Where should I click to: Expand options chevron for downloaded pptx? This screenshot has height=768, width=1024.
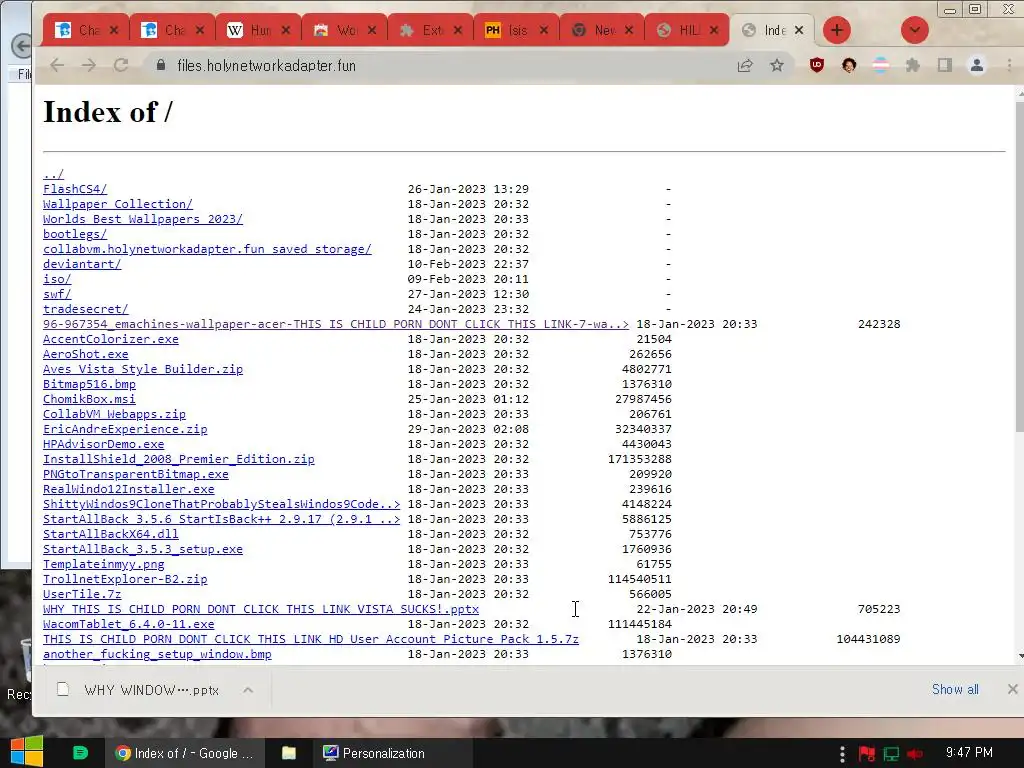[x=248, y=690]
